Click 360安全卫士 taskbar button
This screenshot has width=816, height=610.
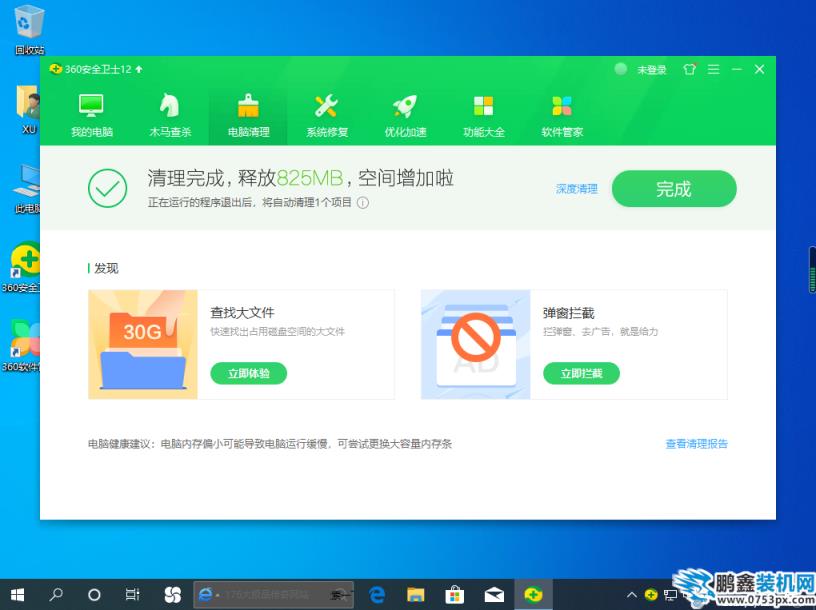click(533, 594)
